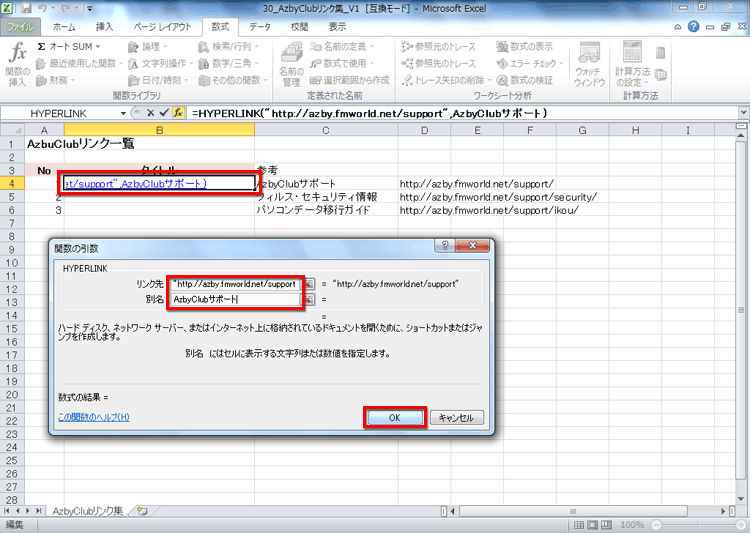This screenshot has width=750, height=533.
Task: Click the リンク先 input field
Action: (234, 284)
